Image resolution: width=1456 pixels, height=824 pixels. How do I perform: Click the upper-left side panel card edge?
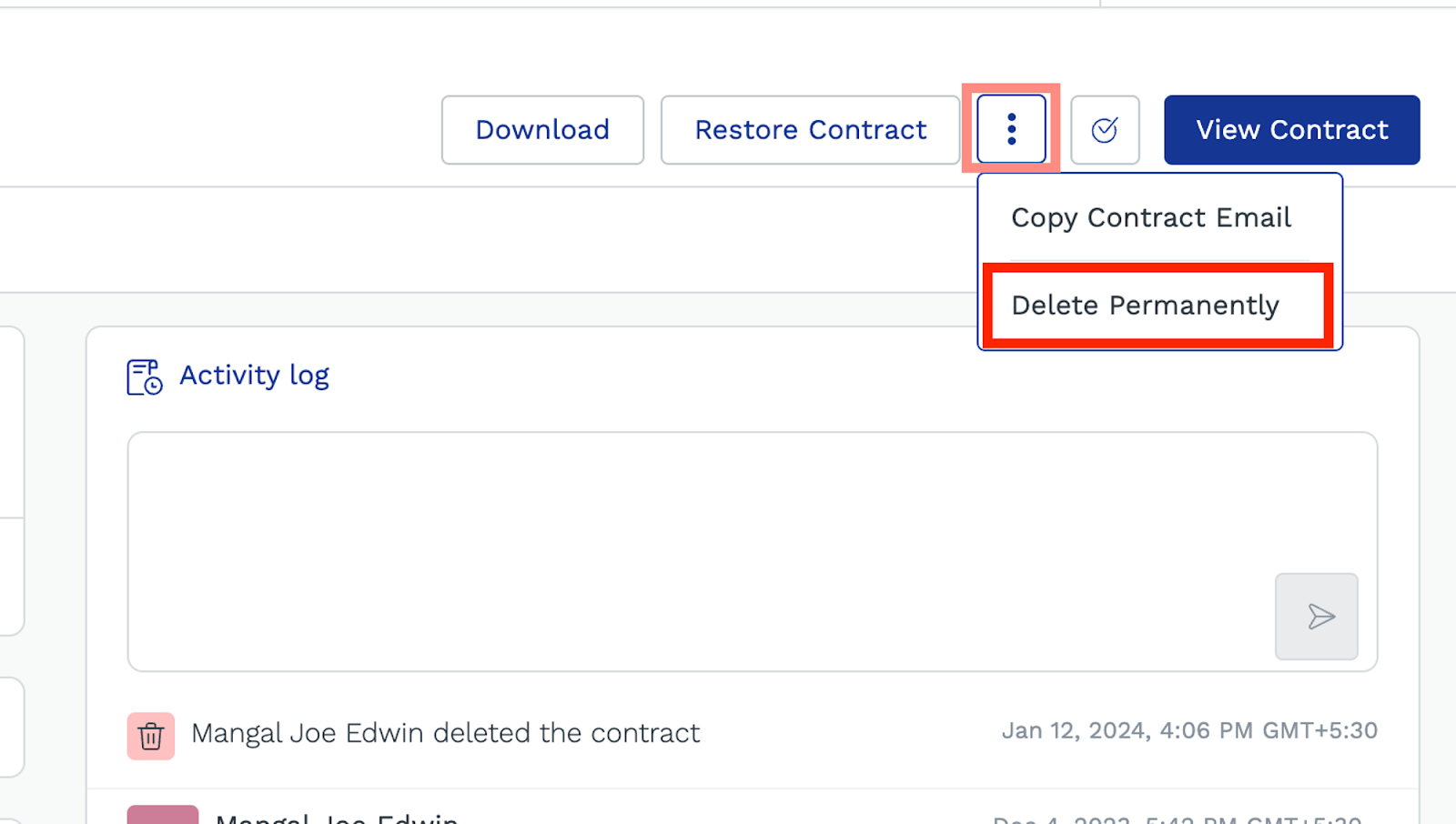11,482
